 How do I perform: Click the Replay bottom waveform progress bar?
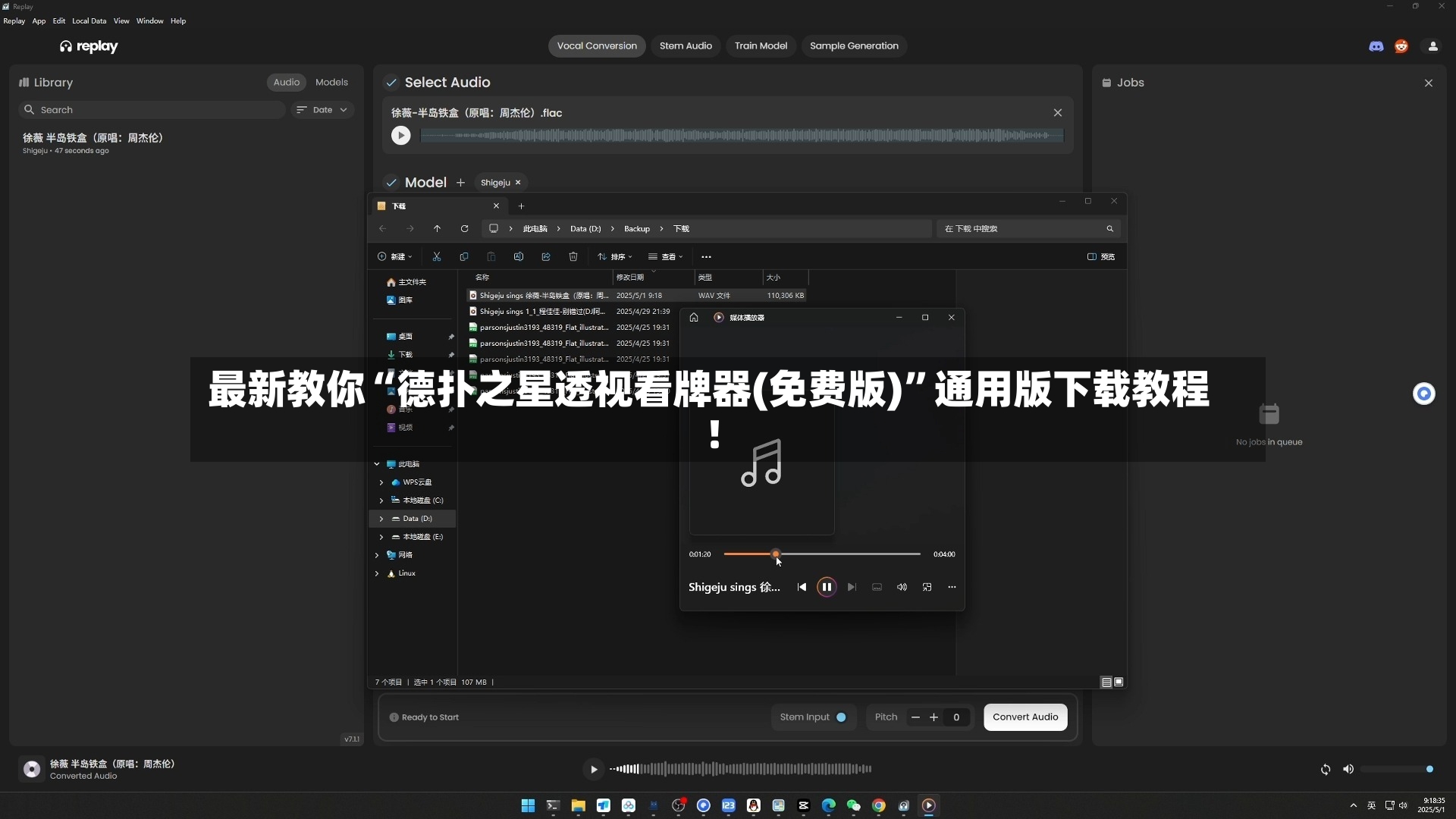click(x=740, y=769)
